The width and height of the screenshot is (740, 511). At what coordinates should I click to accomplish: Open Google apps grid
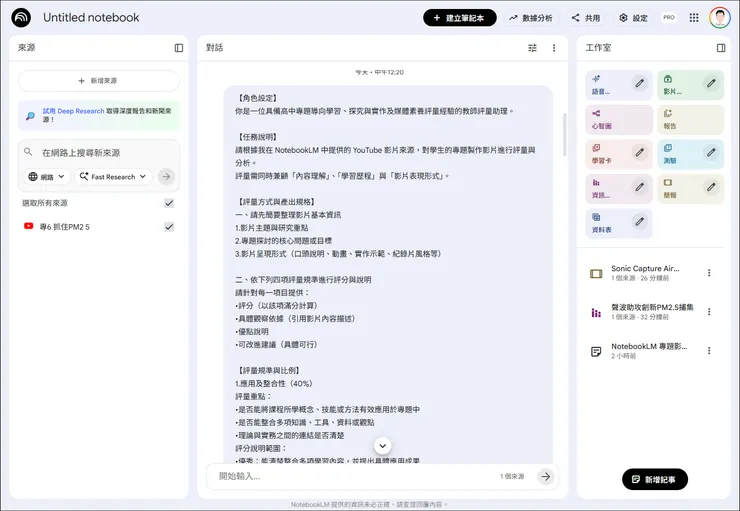(694, 18)
